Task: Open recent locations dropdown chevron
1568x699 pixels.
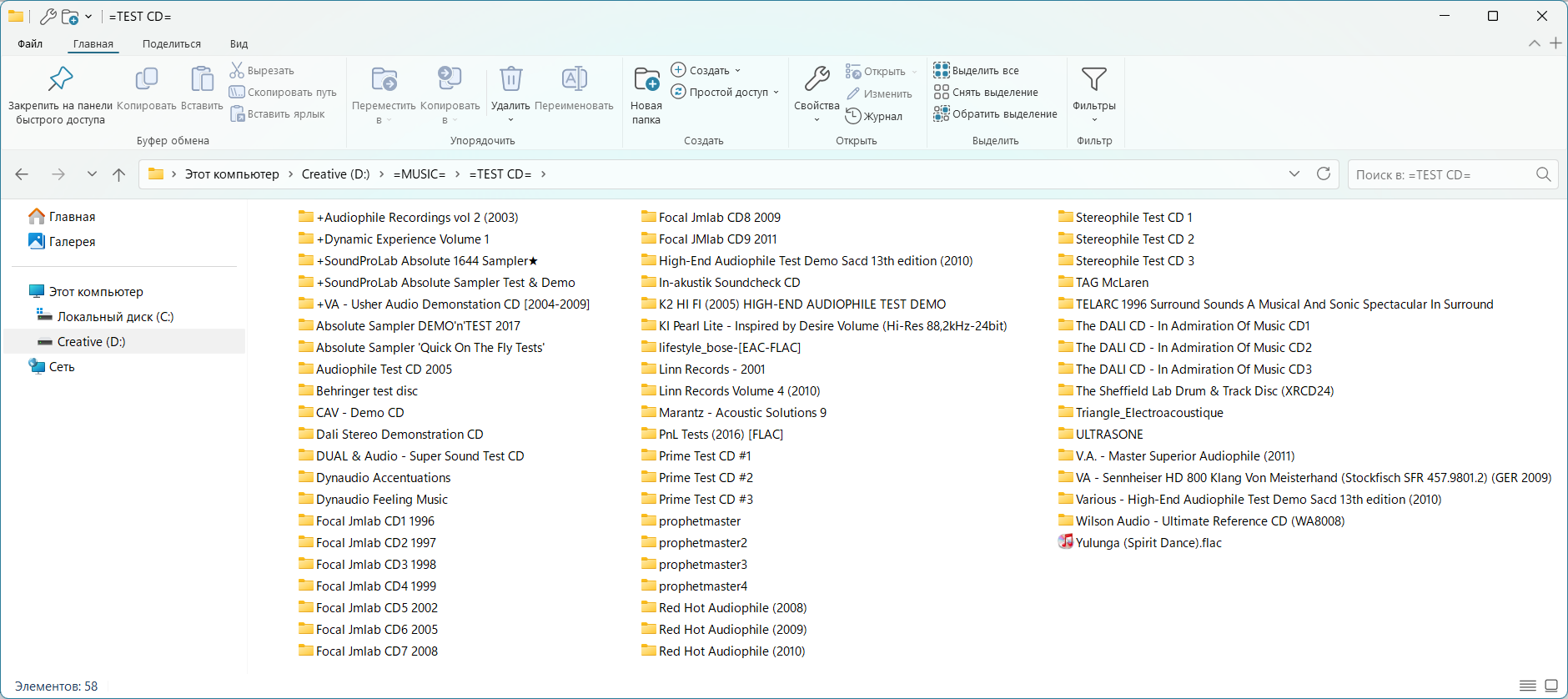Action: coord(92,174)
